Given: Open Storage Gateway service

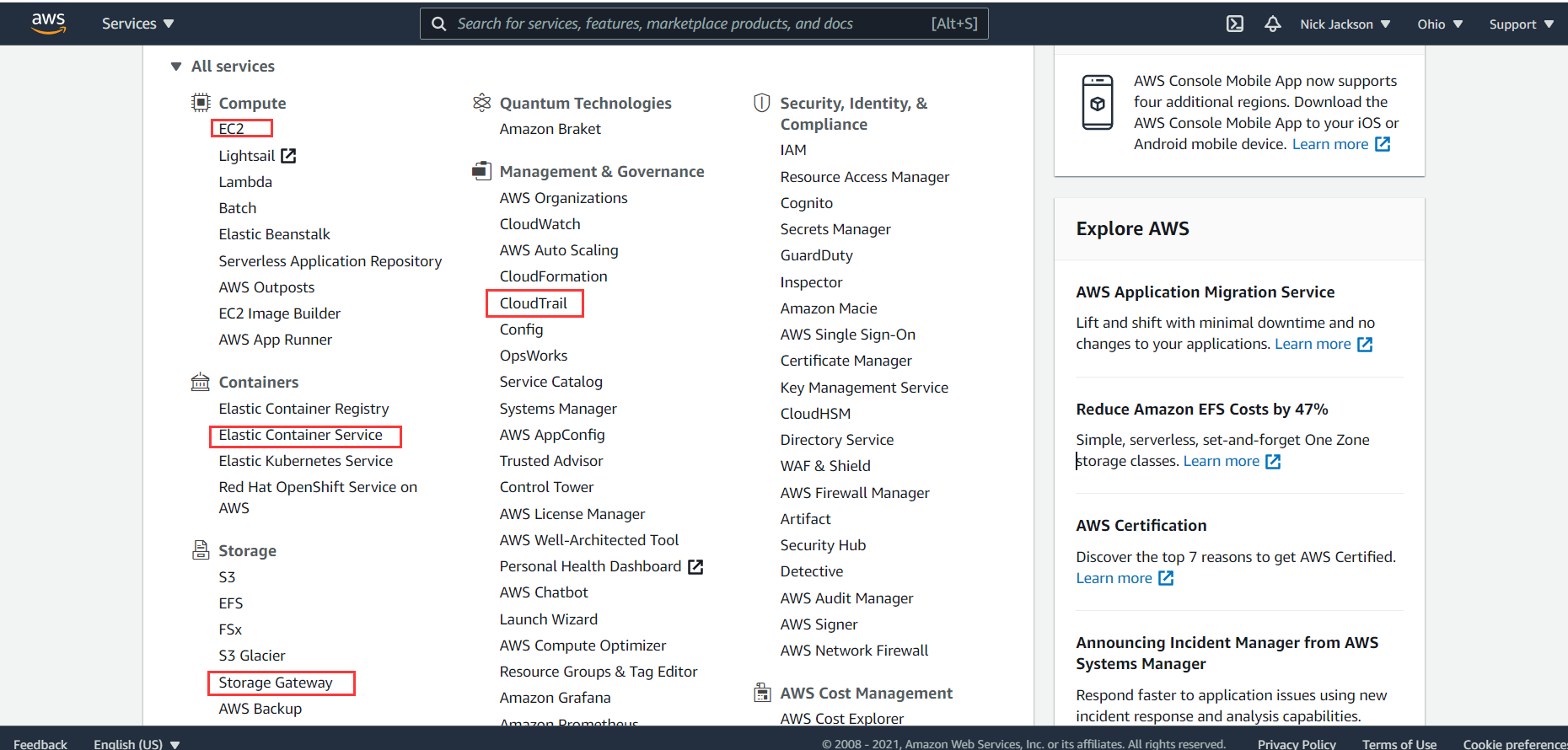Looking at the screenshot, I should pyautogui.click(x=276, y=683).
